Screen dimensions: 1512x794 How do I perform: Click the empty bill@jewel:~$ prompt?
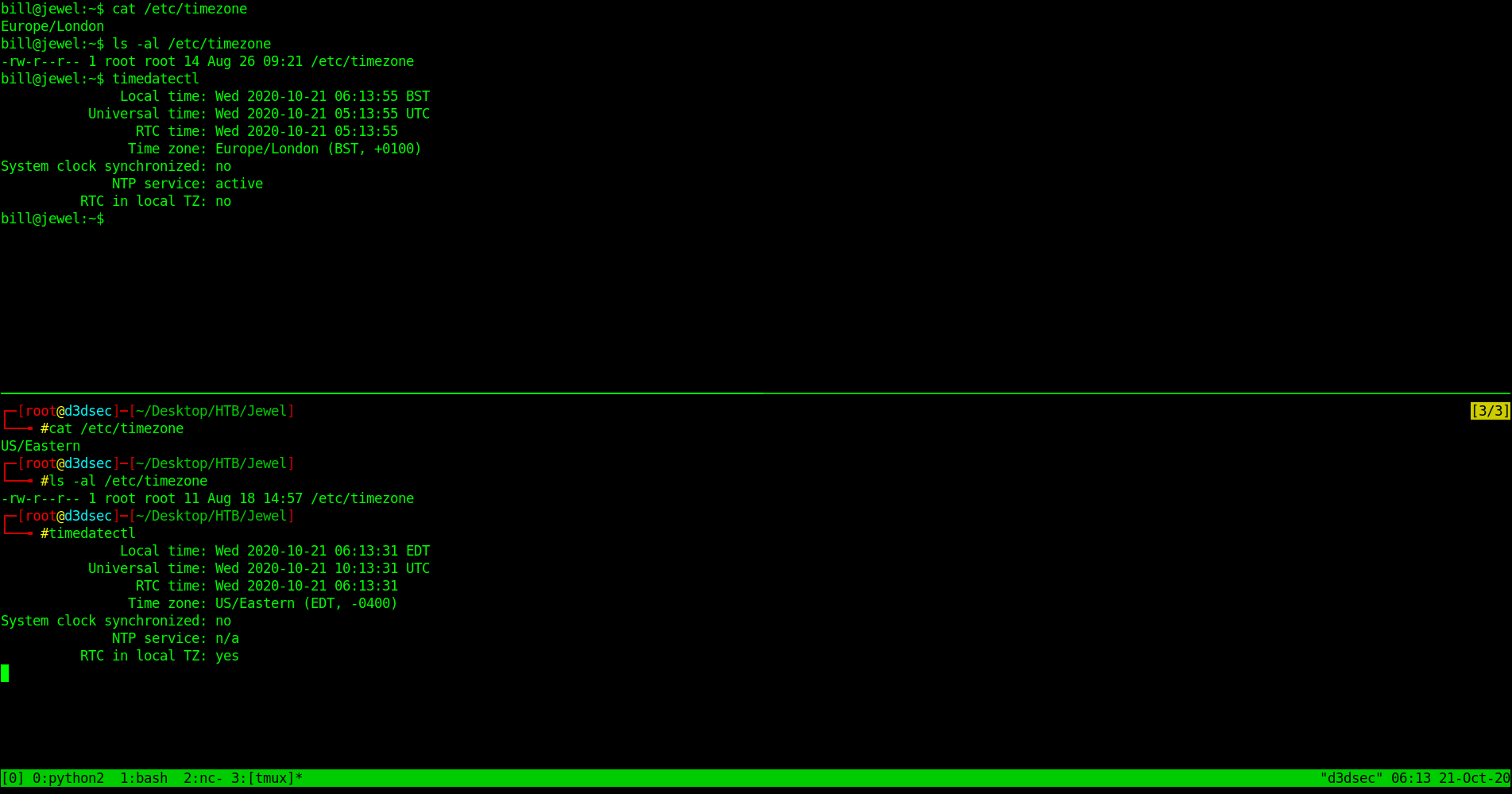[52, 219]
